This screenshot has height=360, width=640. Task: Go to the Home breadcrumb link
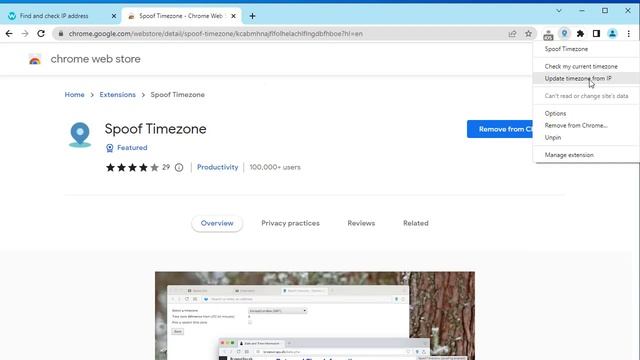tap(74, 95)
